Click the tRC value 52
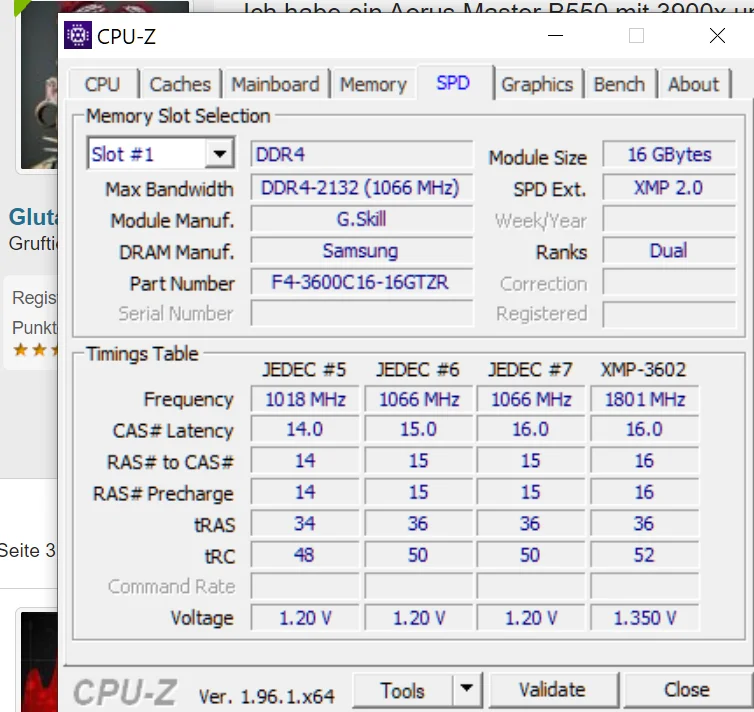This screenshot has width=754, height=712. (x=644, y=555)
